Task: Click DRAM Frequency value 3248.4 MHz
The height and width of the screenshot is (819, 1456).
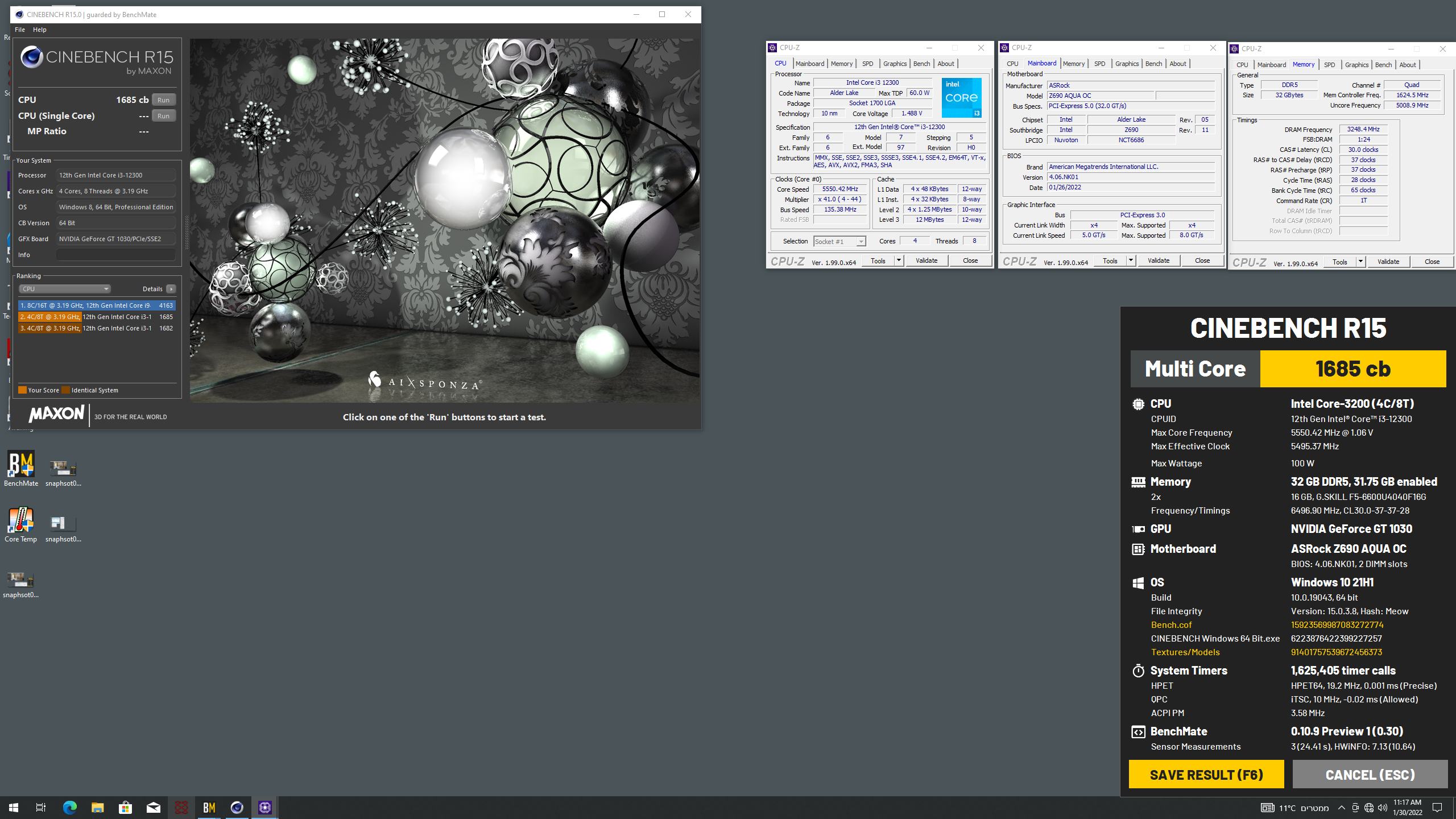Action: tap(1363, 129)
